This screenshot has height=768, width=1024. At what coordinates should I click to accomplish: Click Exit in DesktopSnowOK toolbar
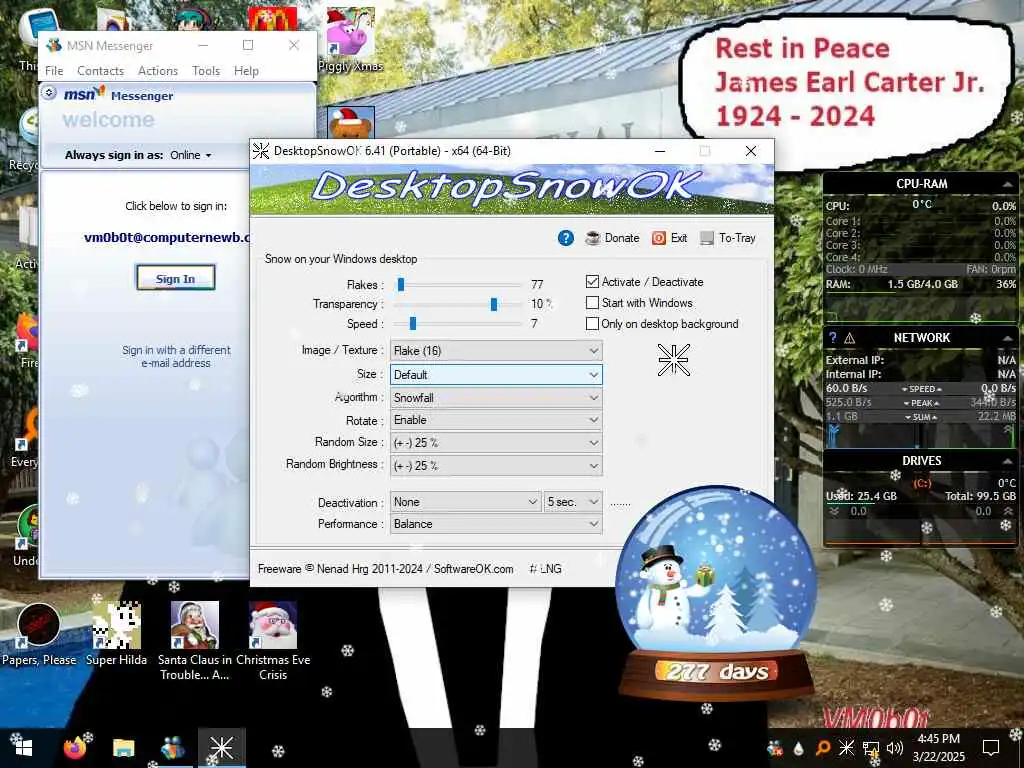669,238
